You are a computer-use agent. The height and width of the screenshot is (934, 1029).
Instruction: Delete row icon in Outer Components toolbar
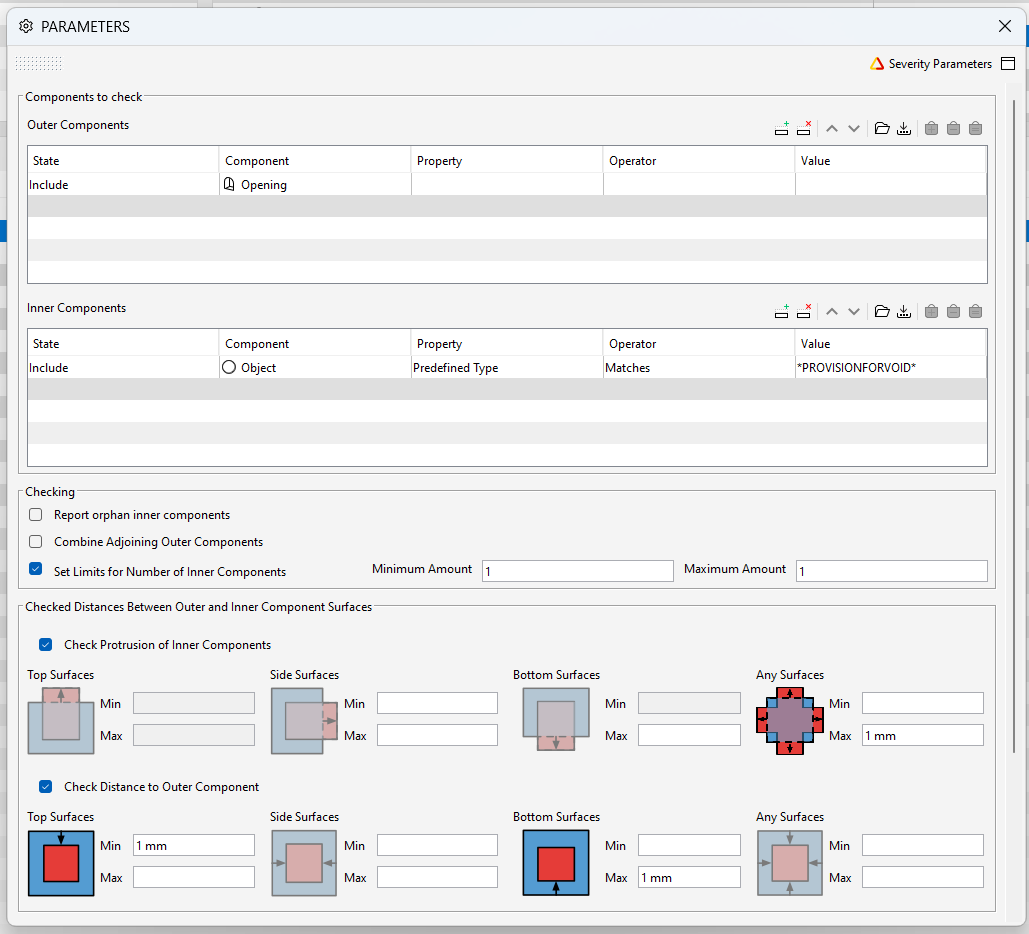(x=804, y=129)
